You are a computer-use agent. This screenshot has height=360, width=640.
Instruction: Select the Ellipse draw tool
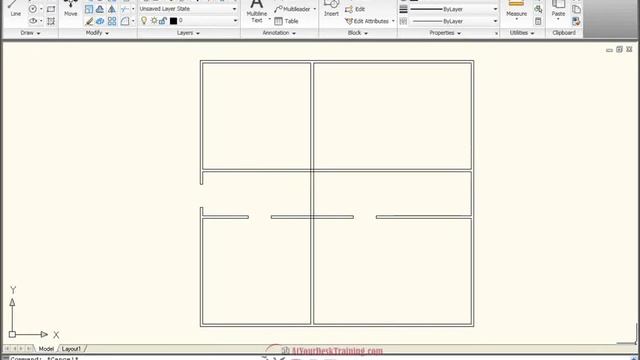tap(33, 21)
